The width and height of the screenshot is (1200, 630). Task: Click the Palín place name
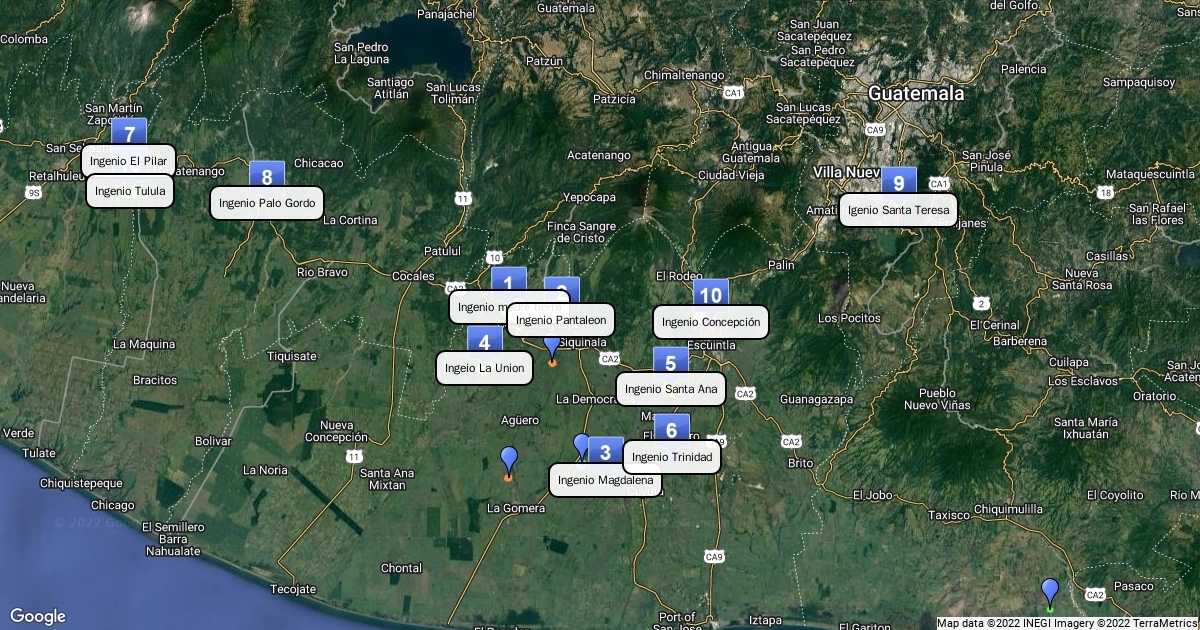point(781,265)
